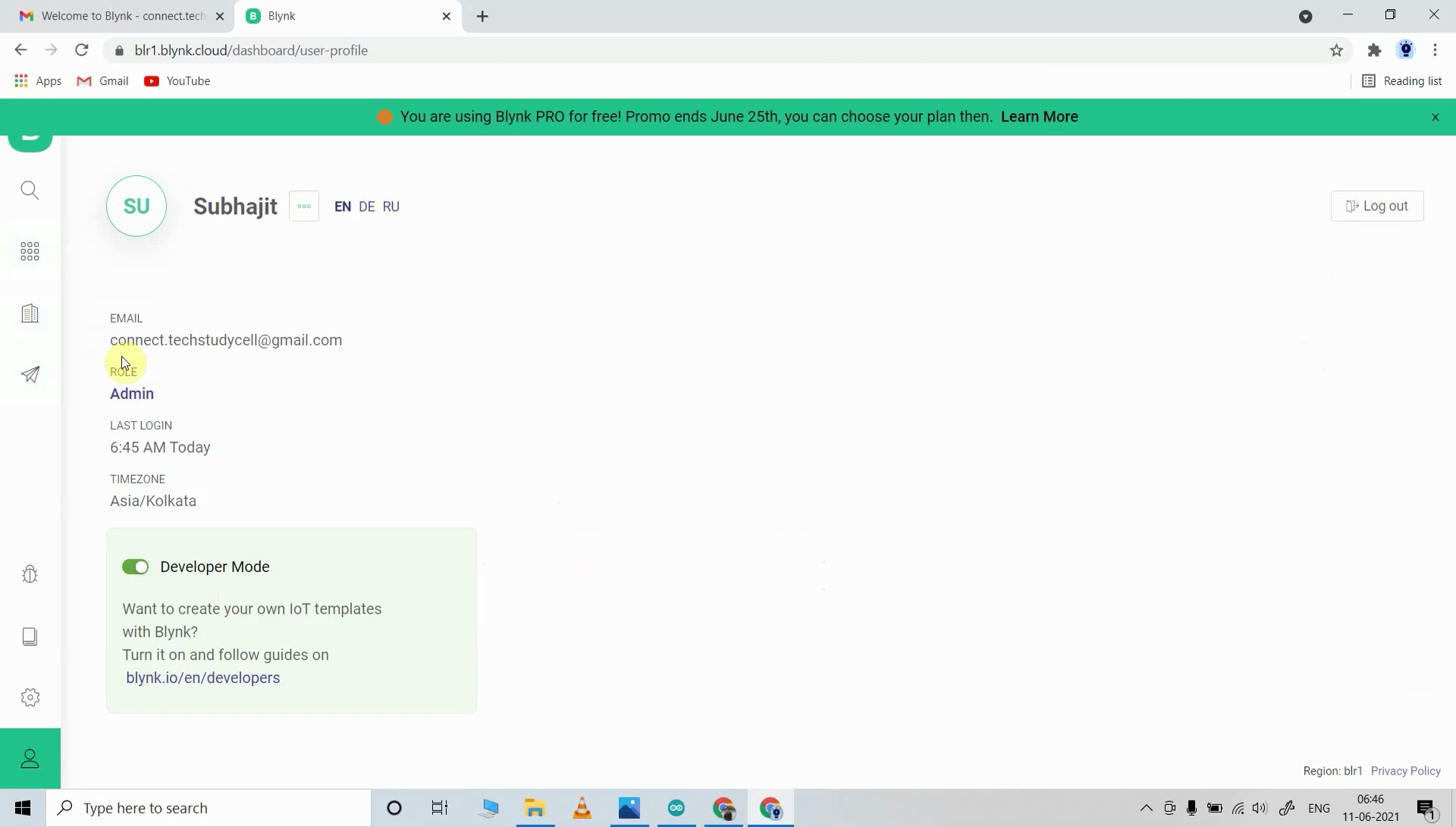Click the Type here to search box

point(209,808)
